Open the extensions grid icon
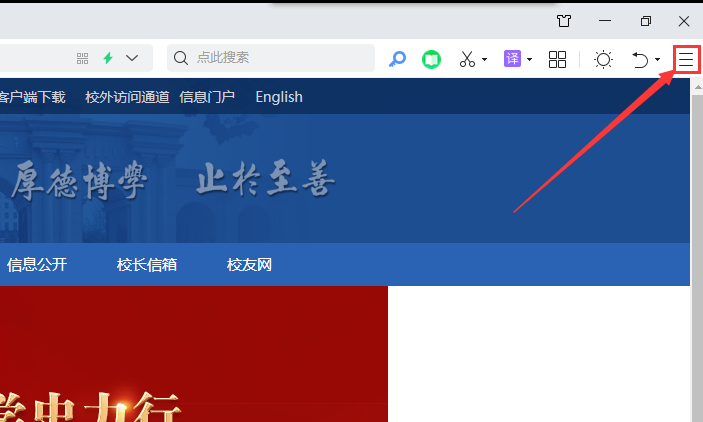This screenshot has height=422, width=703. click(558, 59)
